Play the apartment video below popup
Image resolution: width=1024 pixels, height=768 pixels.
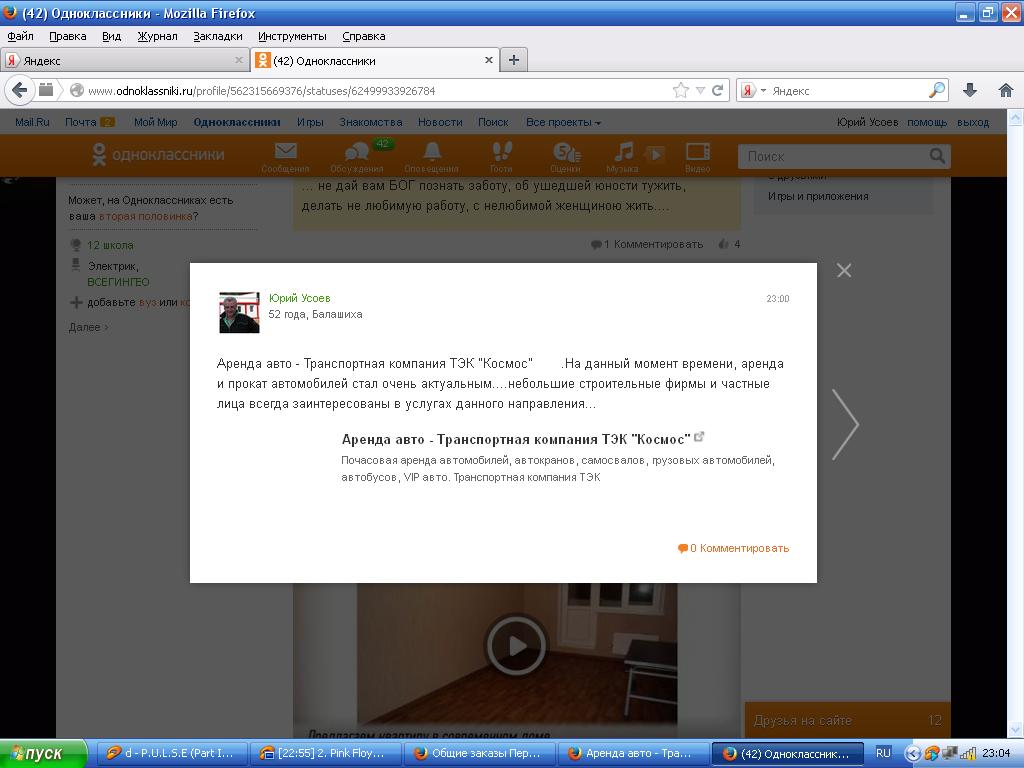517,645
